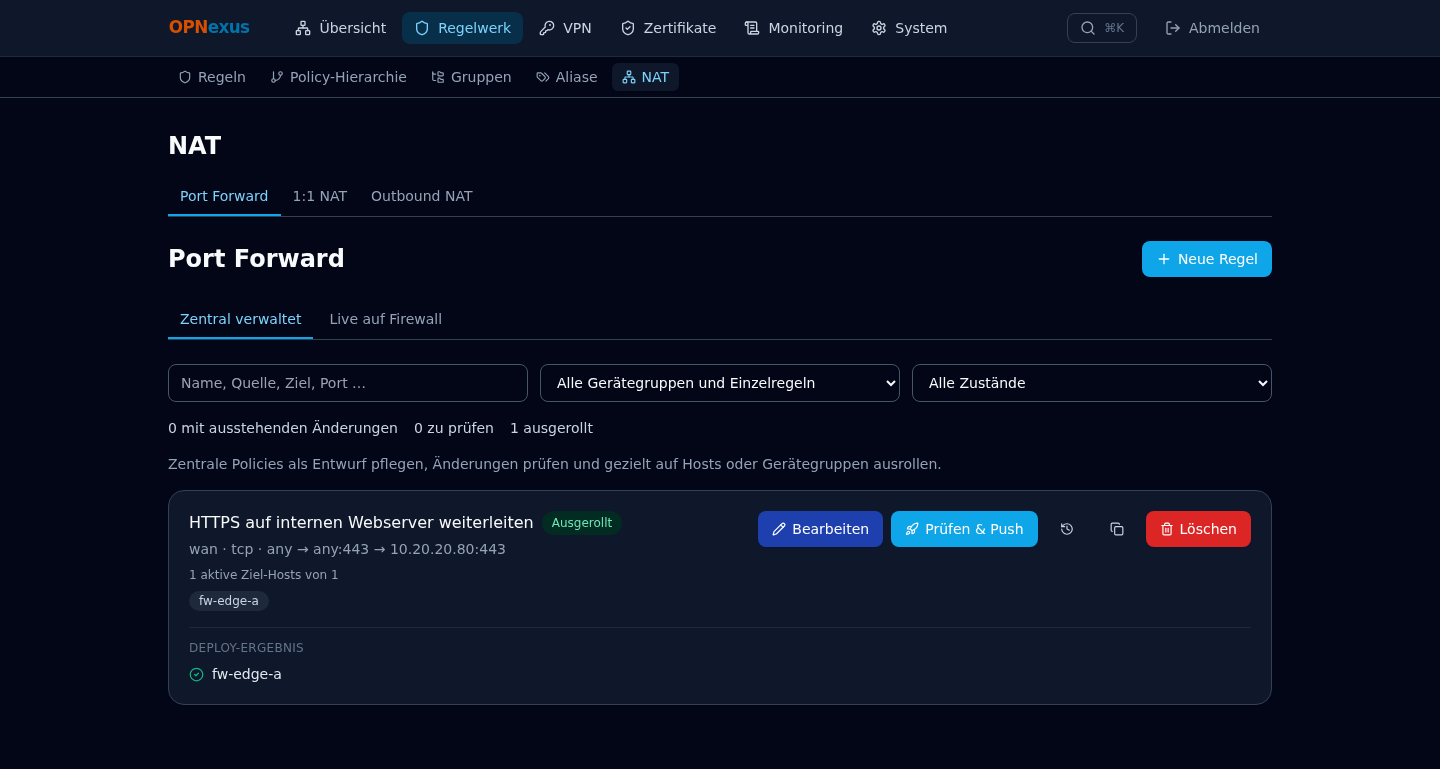Image resolution: width=1440 pixels, height=769 pixels.
Task: Click the '0 zu prüfen' counter
Action: coord(454,428)
